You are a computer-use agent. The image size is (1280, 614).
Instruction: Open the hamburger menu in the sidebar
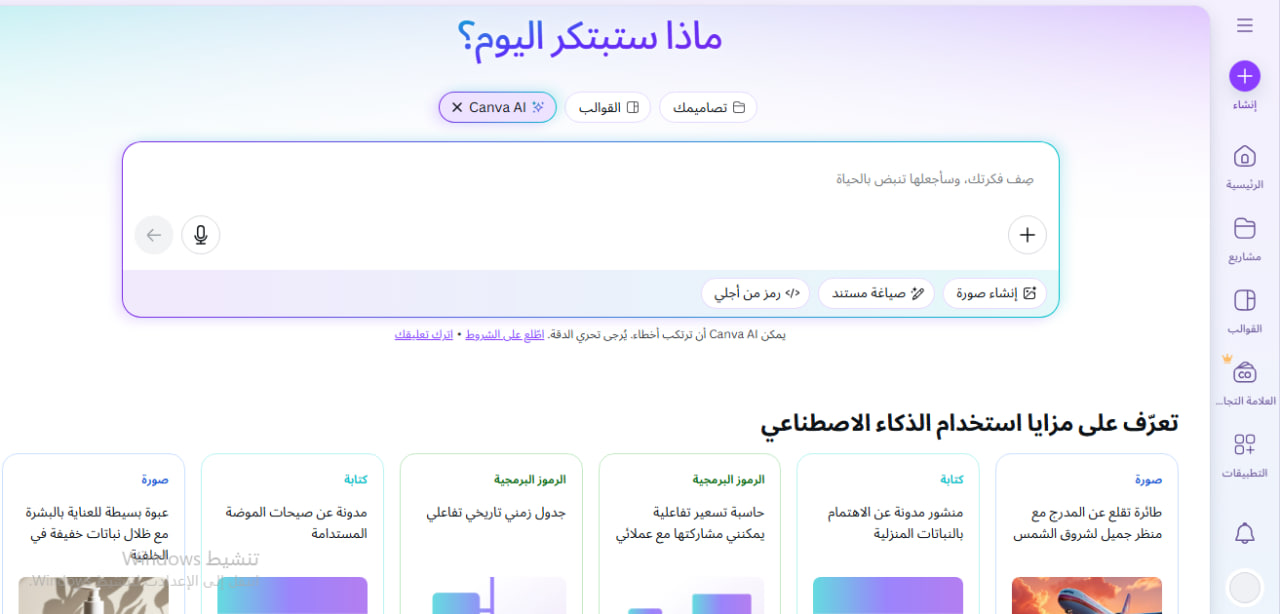point(1244,25)
